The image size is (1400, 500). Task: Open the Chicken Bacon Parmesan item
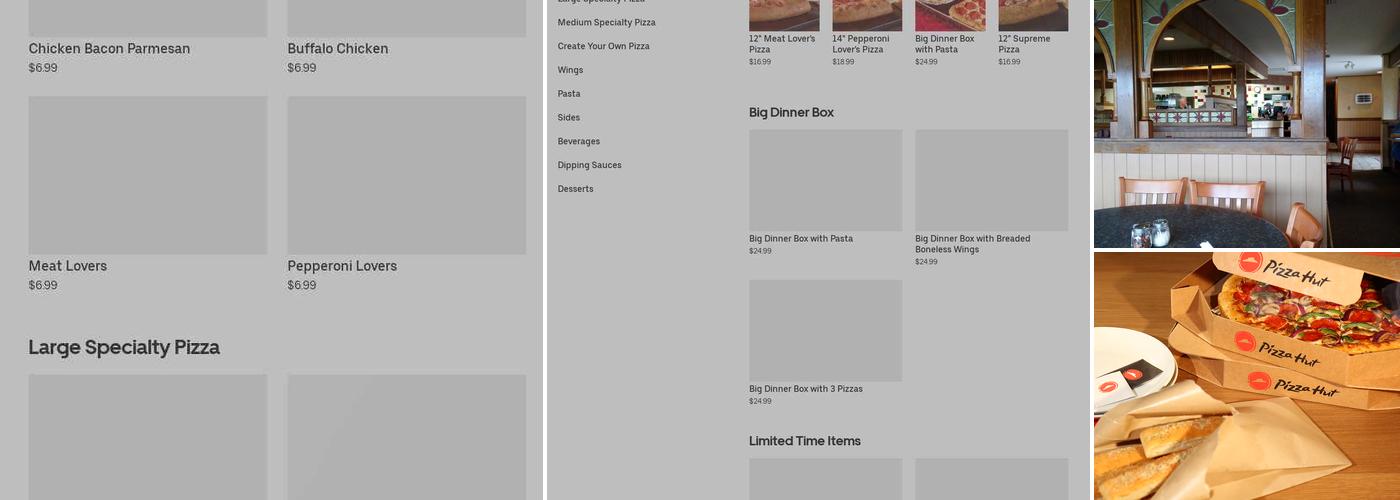click(x=109, y=48)
